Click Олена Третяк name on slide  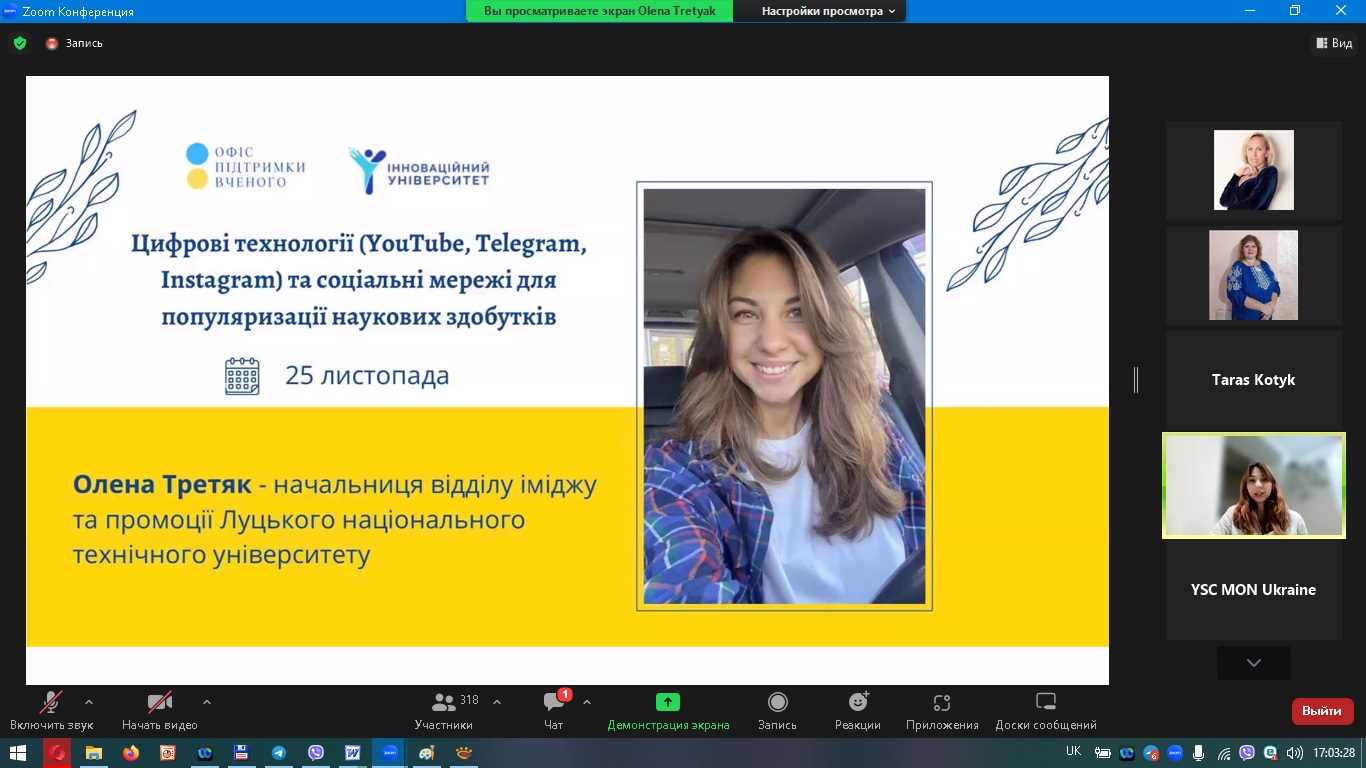point(161,485)
